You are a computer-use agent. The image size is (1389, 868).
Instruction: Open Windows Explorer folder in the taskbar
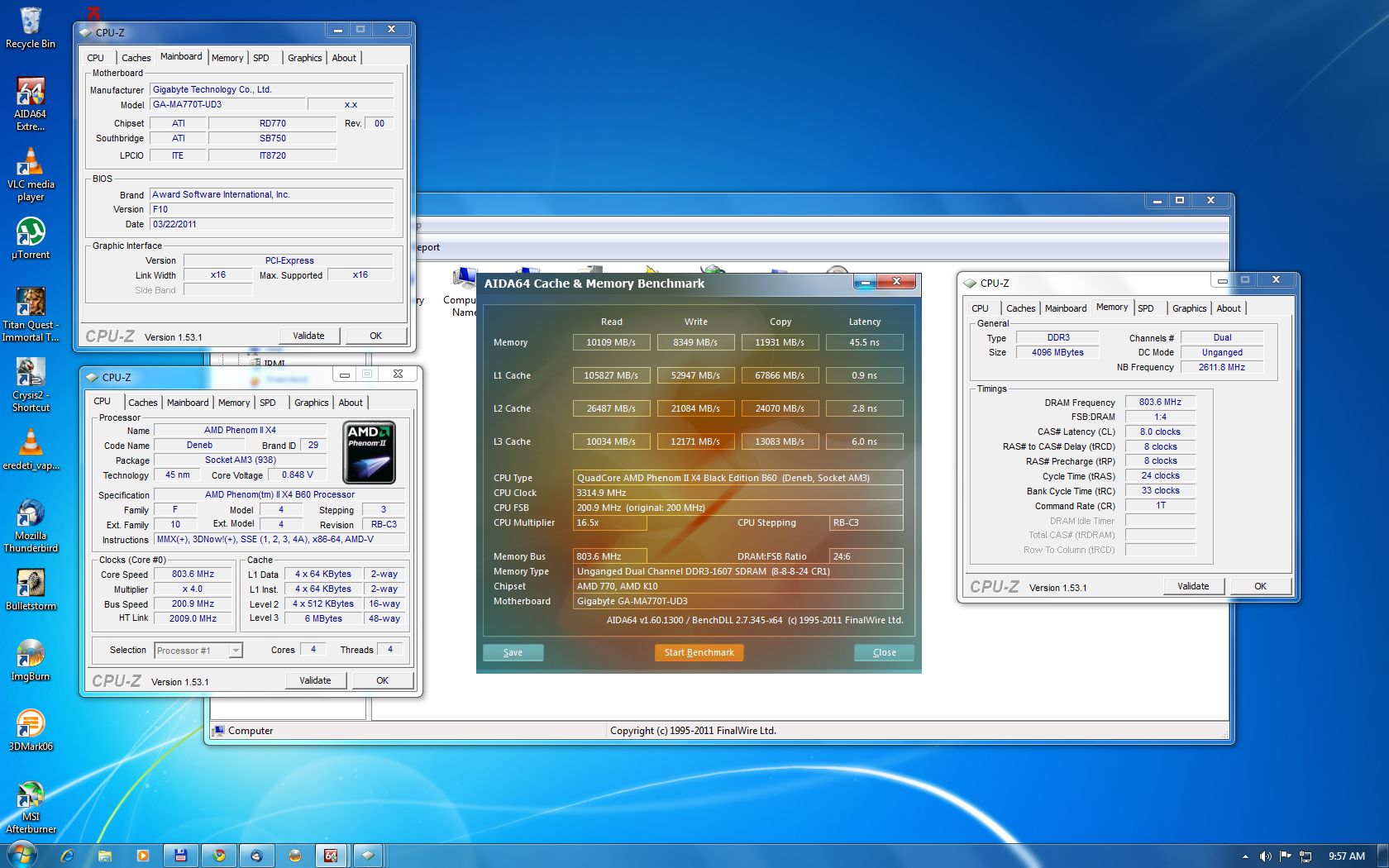coord(105,856)
